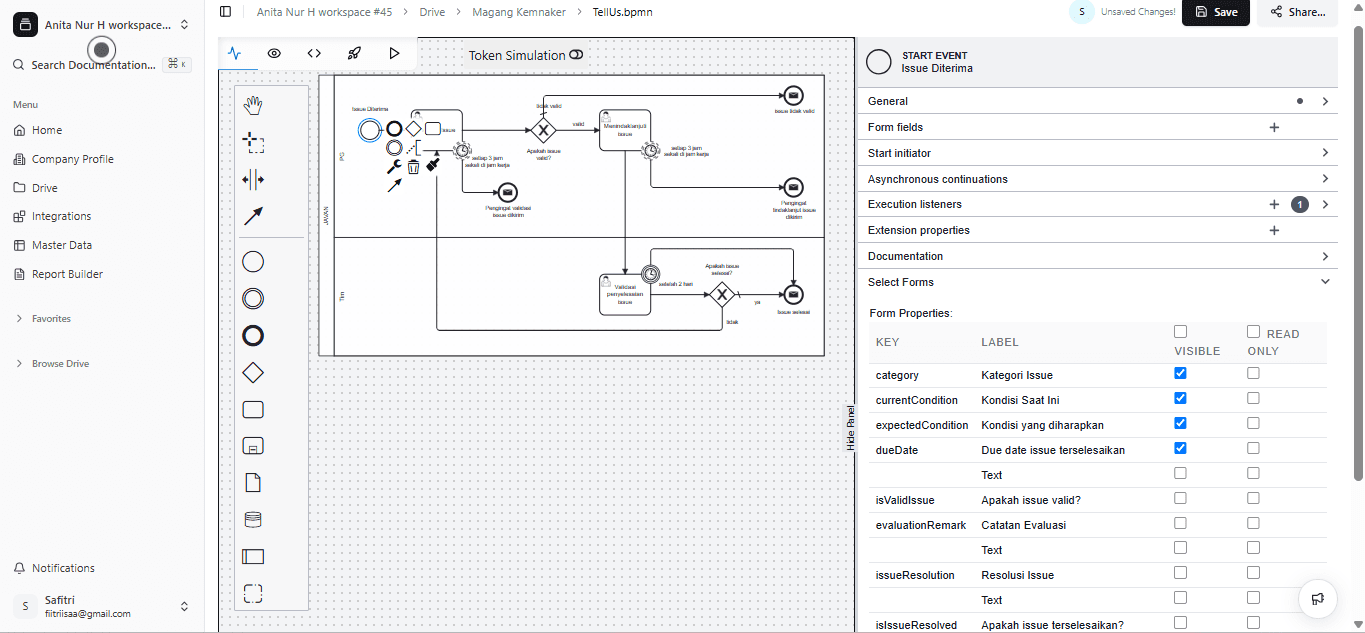
Task: Collapse the Select Forms section
Action: (1324, 282)
